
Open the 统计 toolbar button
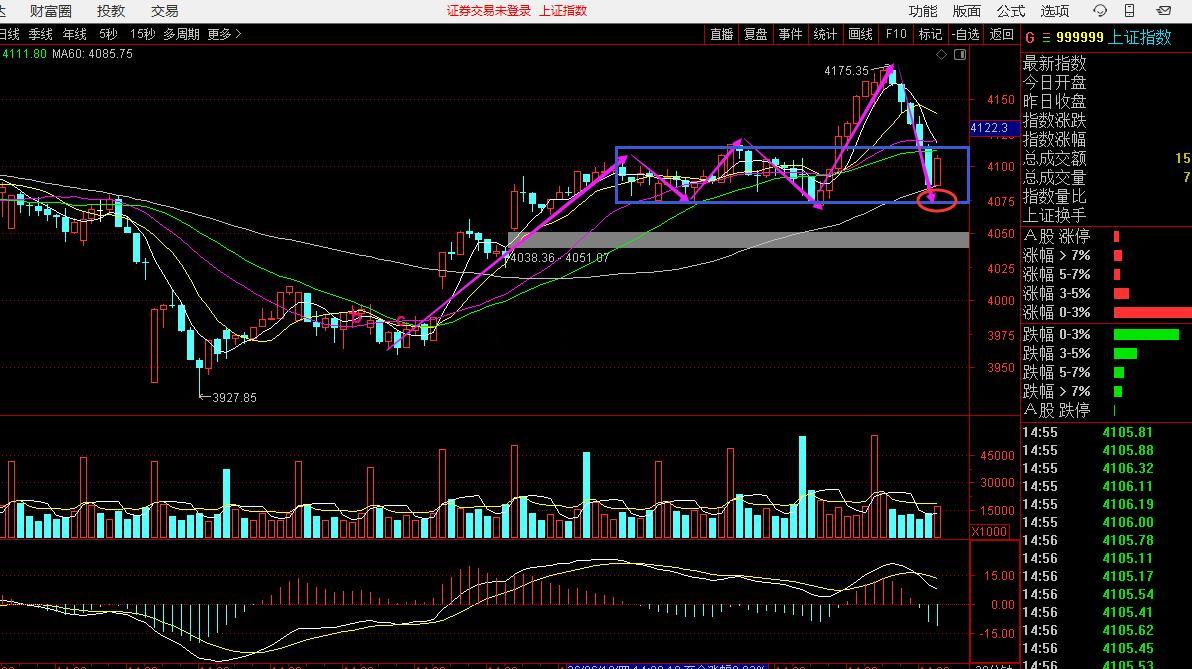[825, 34]
